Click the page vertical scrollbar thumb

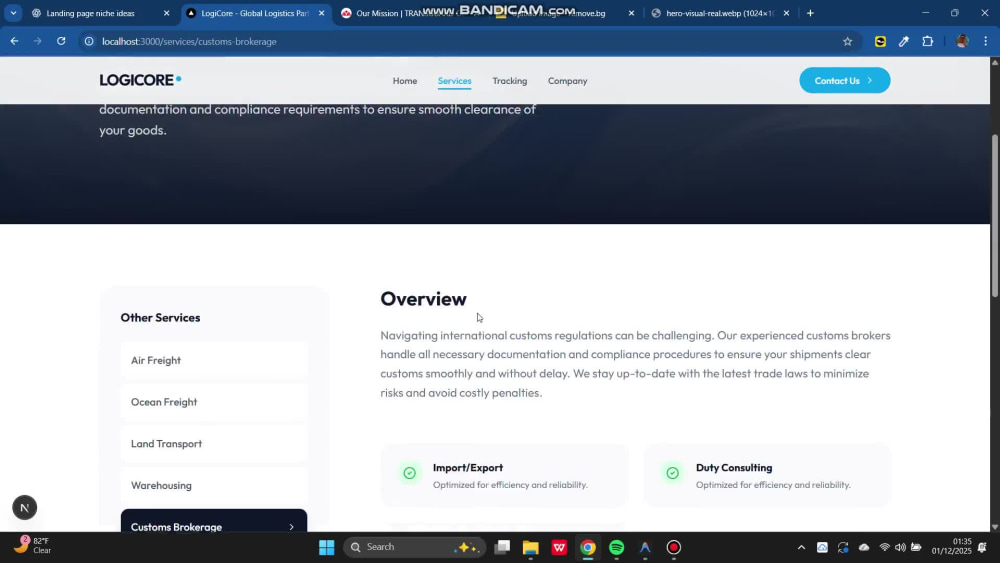pos(995,215)
